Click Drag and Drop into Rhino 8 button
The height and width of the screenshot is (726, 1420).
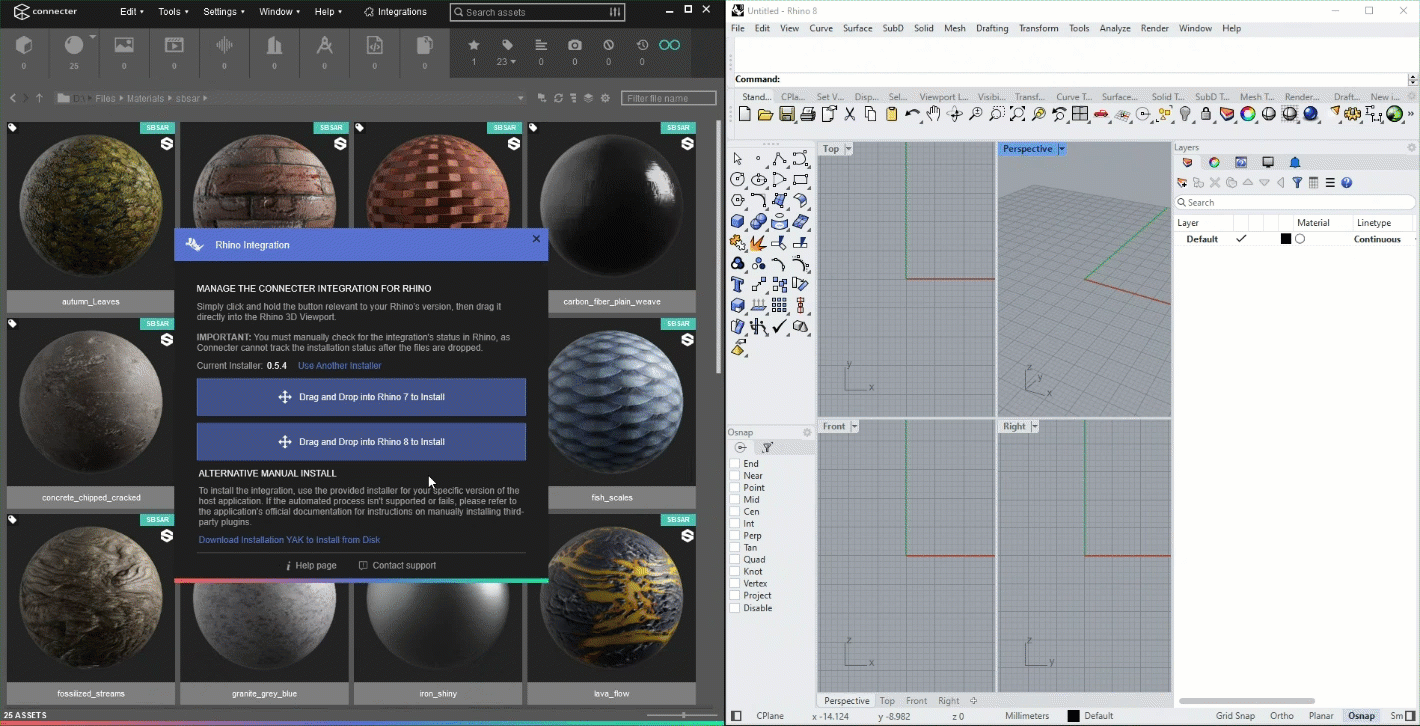coord(361,442)
